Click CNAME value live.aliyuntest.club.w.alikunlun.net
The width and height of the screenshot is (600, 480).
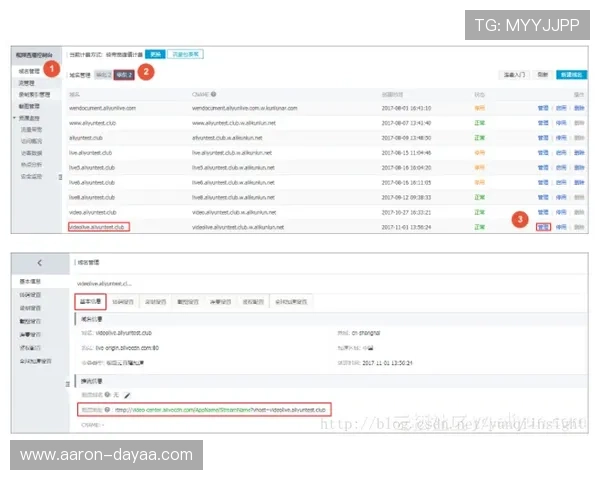pos(232,153)
